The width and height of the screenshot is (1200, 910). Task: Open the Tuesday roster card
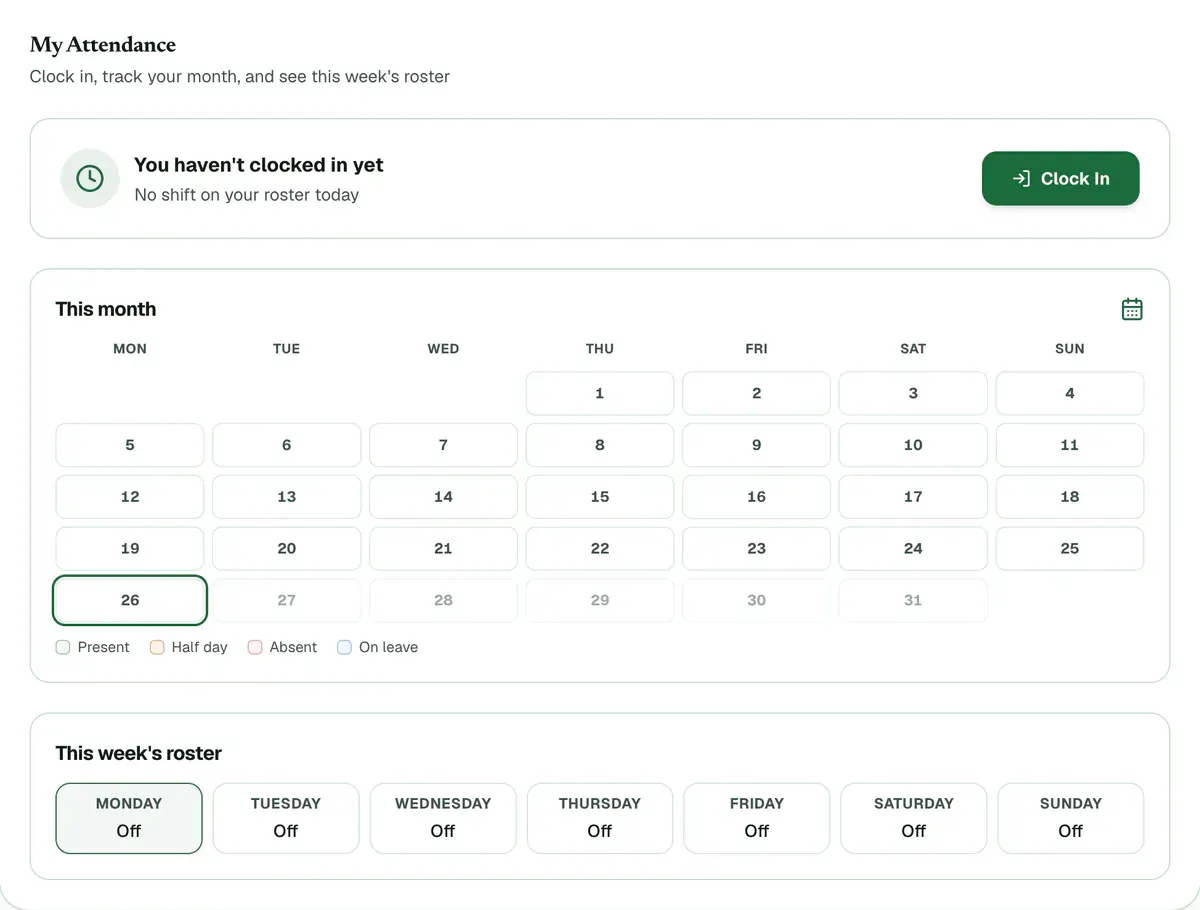tap(286, 818)
